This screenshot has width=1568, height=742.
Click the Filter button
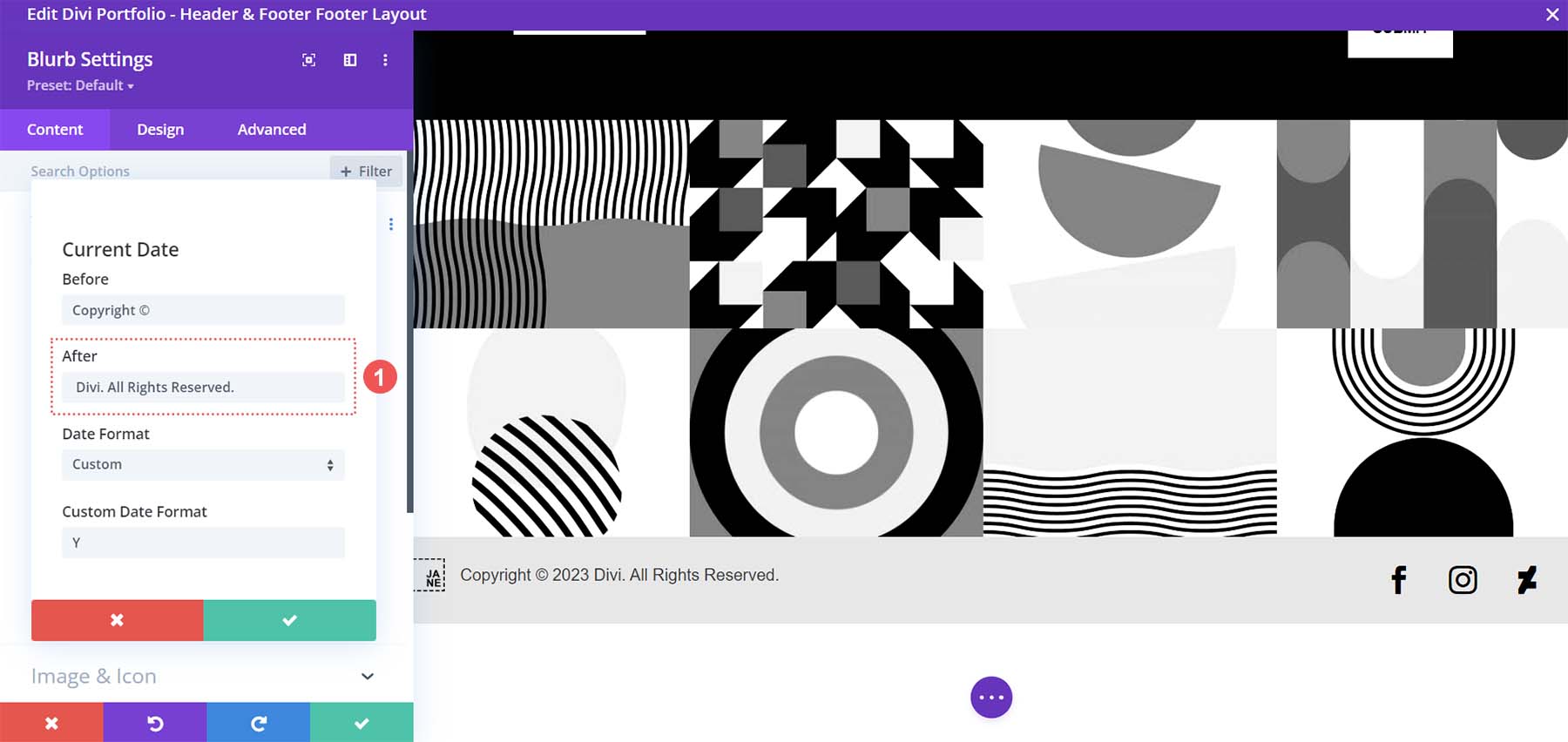tap(366, 172)
